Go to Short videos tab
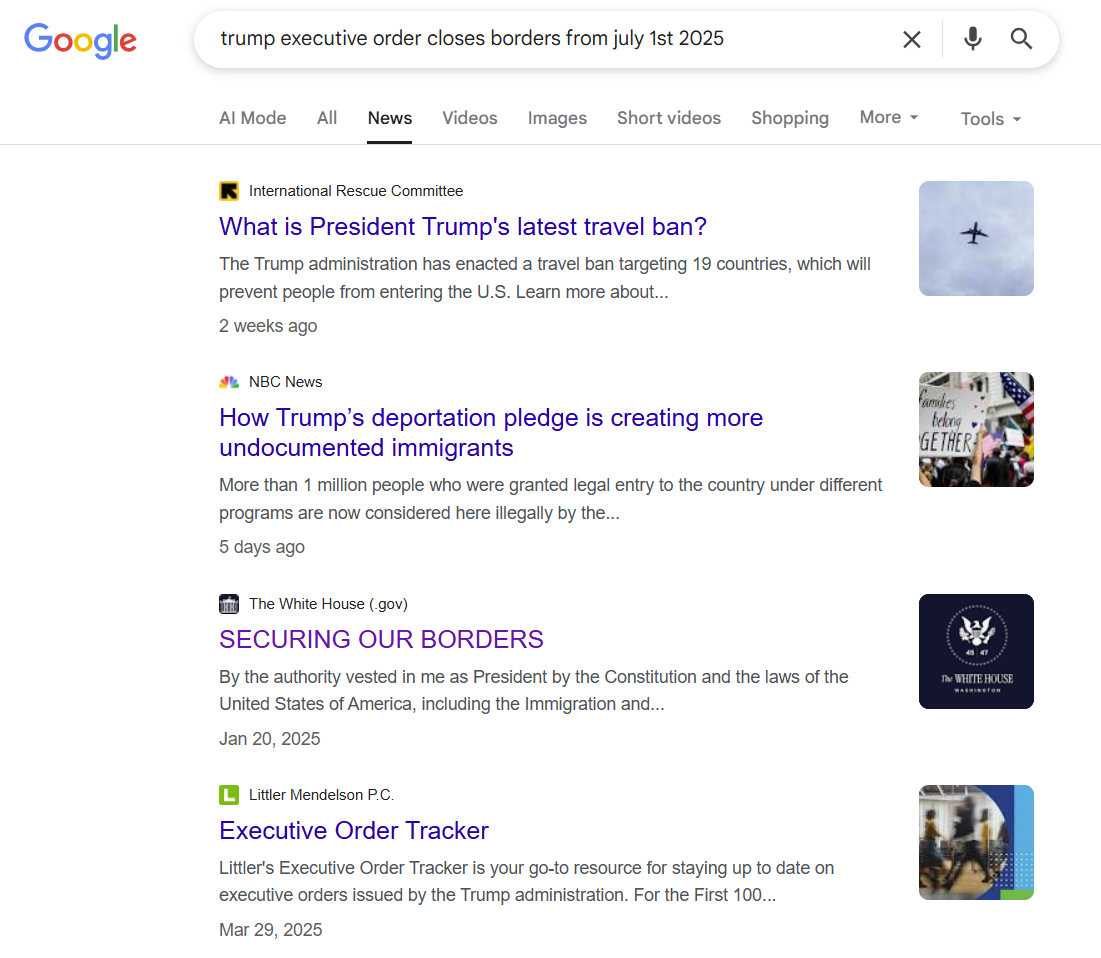This screenshot has width=1101, height=958. (669, 118)
